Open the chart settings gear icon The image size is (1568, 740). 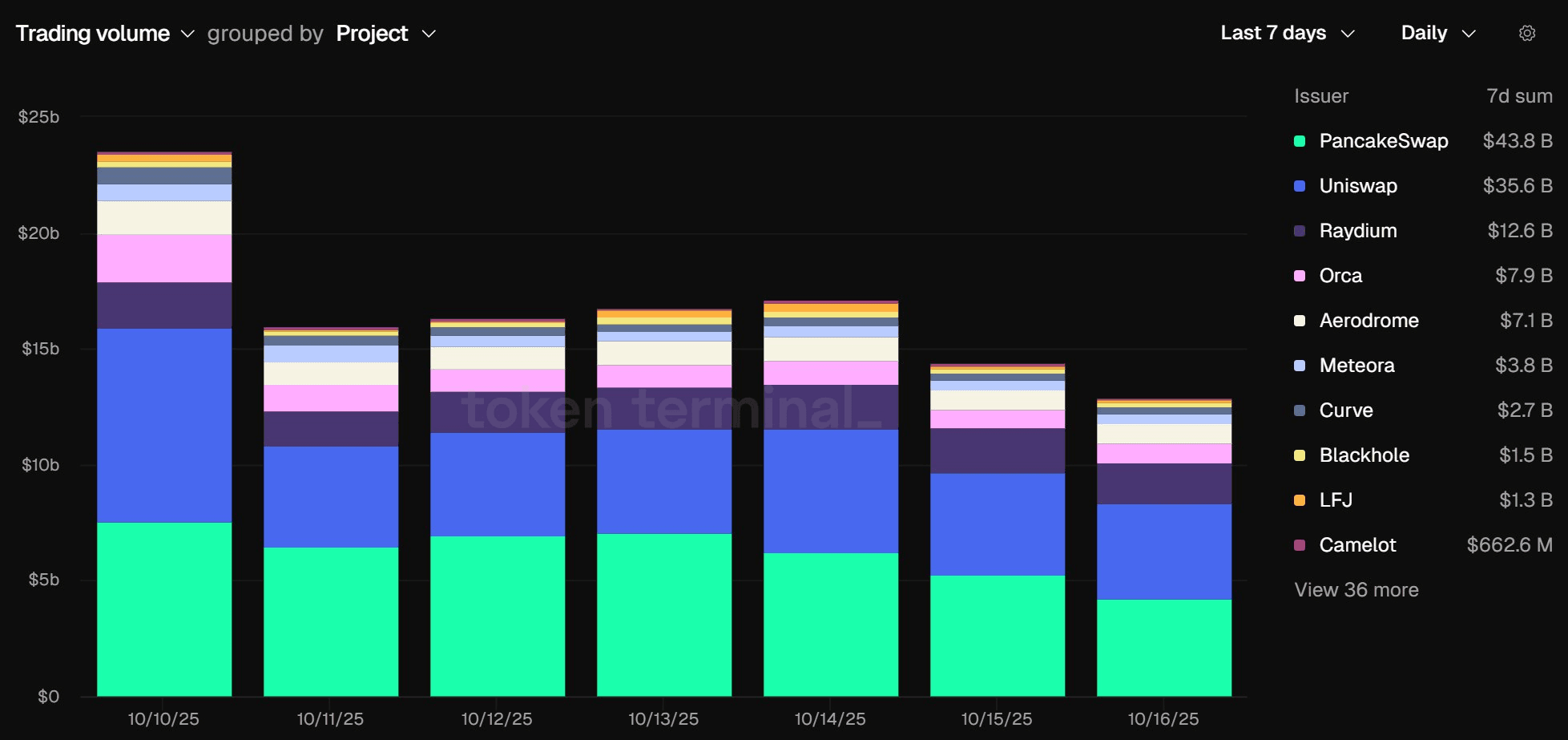pyautogui.click(x=1526, y=34)
